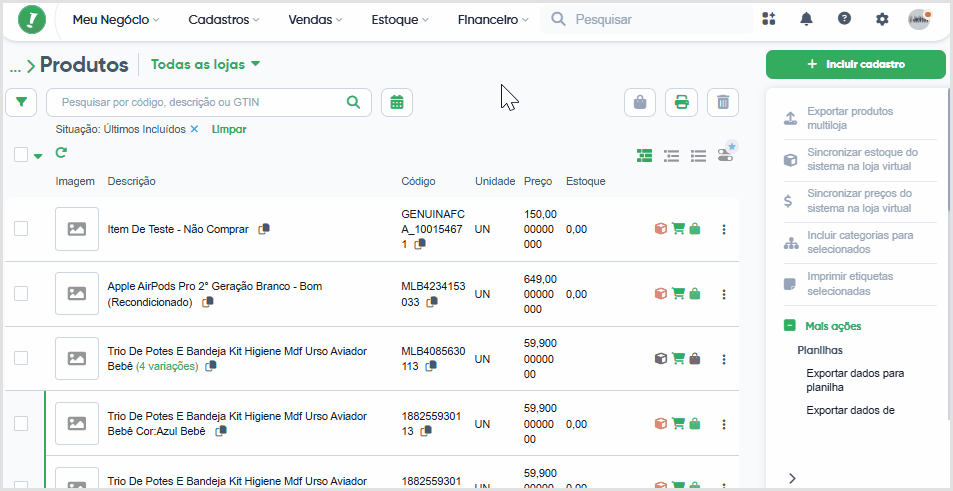Click the shopping bag toolbar icon
Viewport: 953px width, 491px height.
point(640,103)
